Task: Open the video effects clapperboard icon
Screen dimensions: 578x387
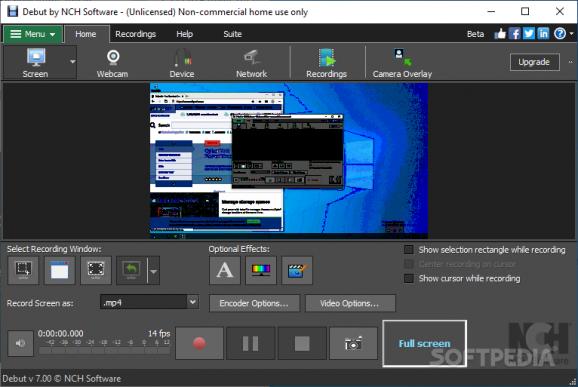Action: click(297, 271)
